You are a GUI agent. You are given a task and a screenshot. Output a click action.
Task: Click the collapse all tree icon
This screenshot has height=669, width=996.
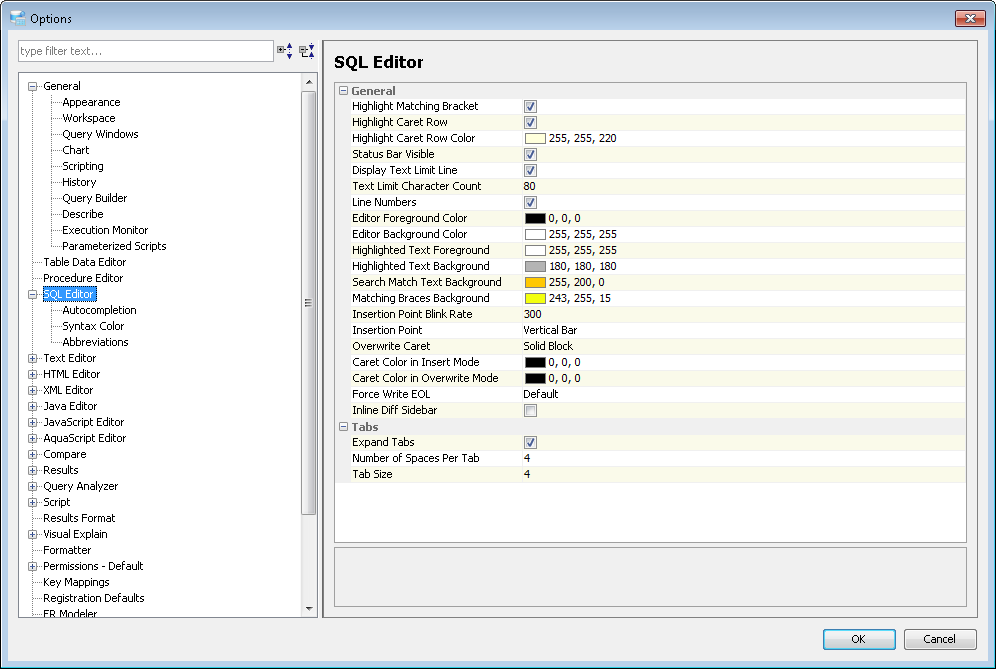[x=307, y=51]
